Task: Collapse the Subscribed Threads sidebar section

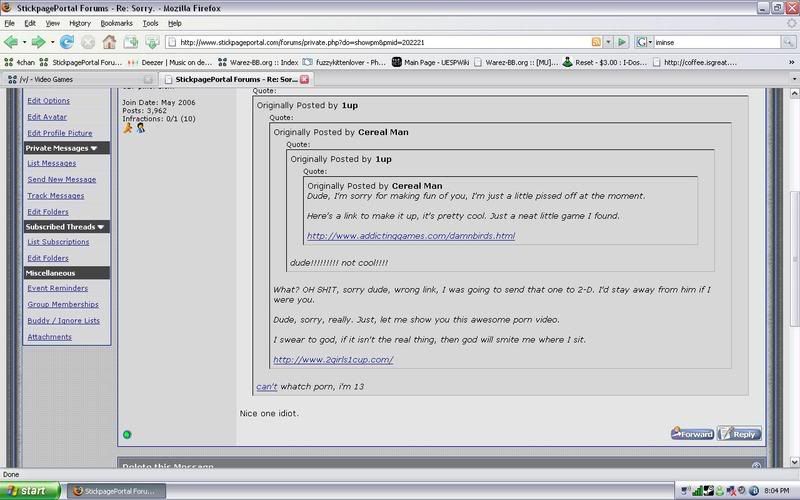Action: tap(101, 227)
